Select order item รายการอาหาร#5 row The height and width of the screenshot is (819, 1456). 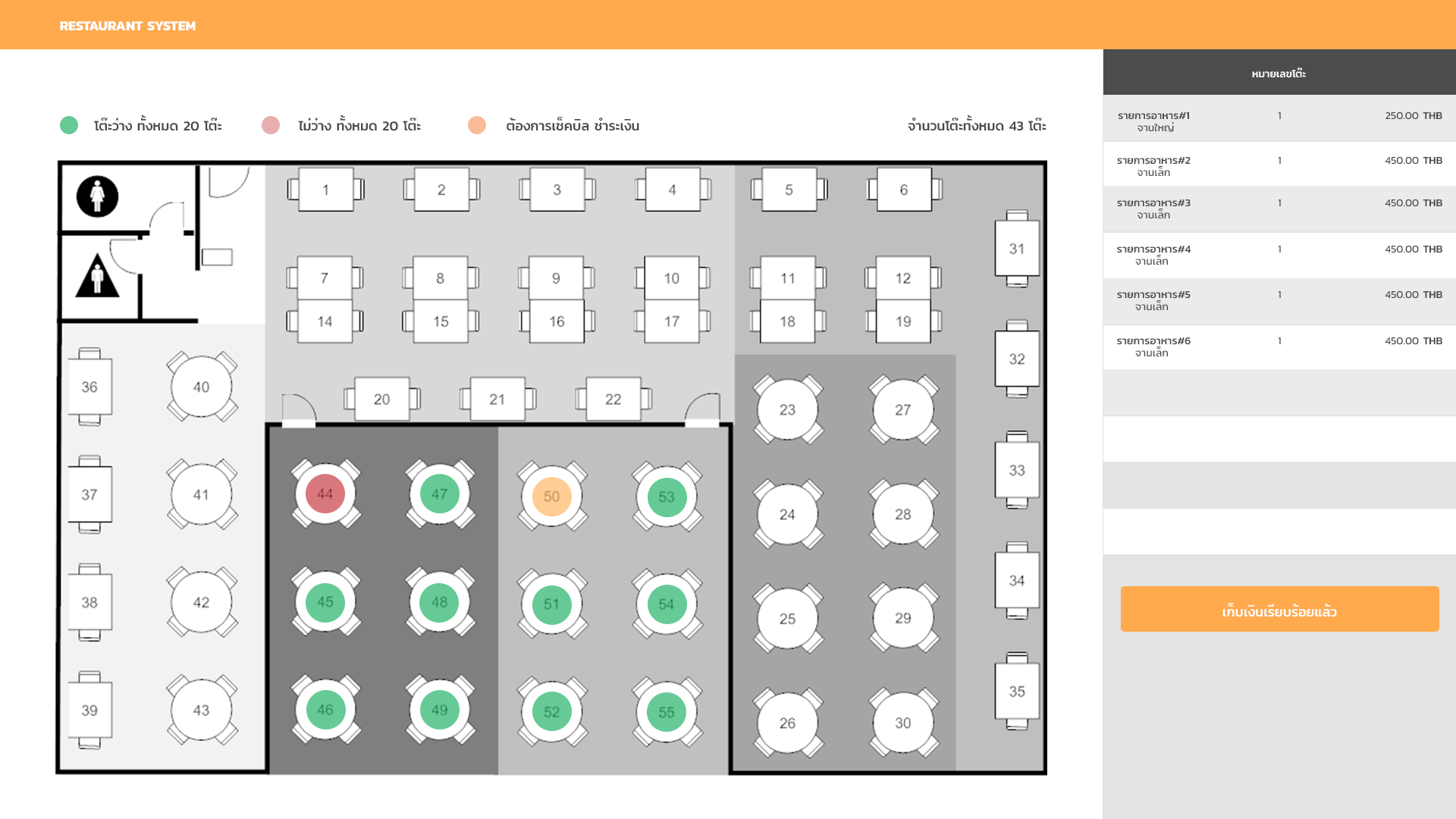click(x=1279, y=302)
